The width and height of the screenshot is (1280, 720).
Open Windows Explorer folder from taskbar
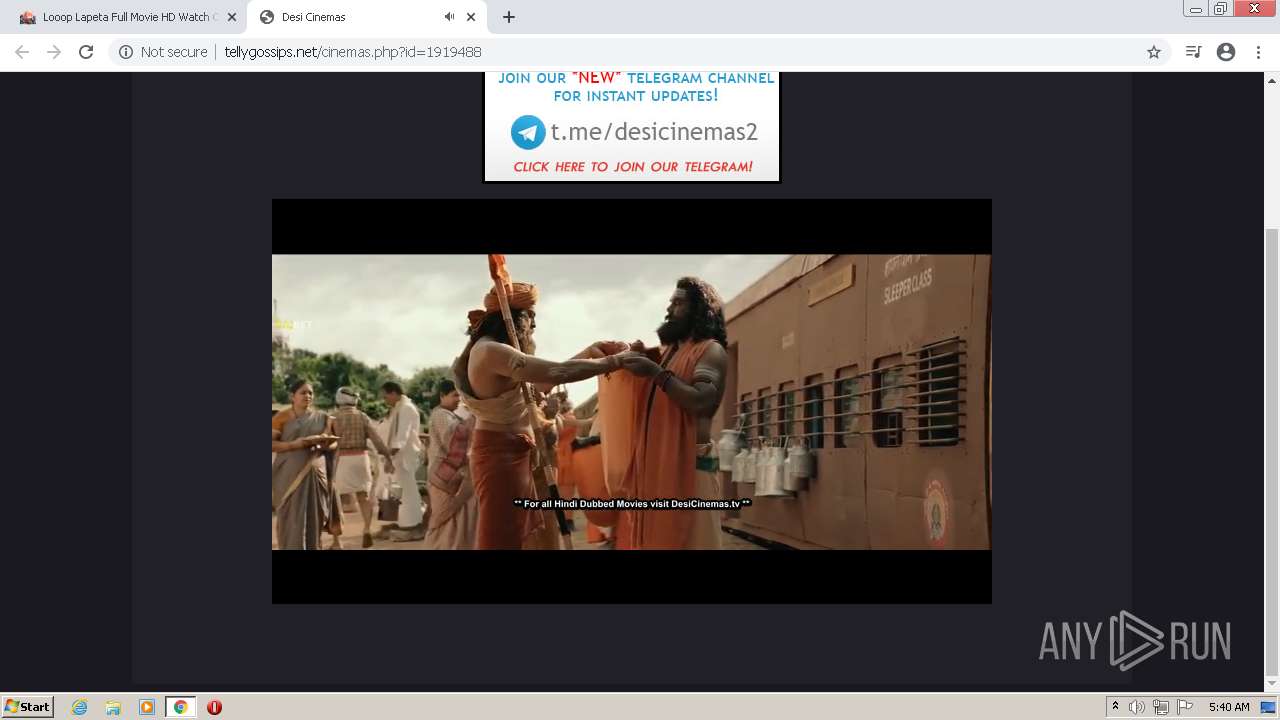113,707
